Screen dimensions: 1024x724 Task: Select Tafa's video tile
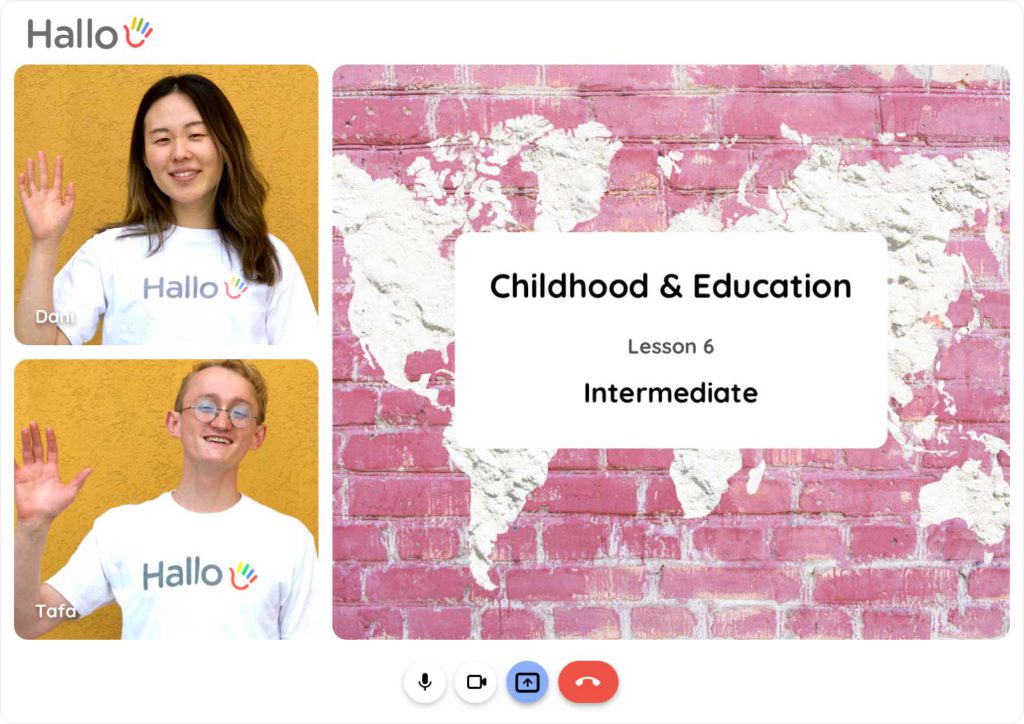click(x=166, y=499)
